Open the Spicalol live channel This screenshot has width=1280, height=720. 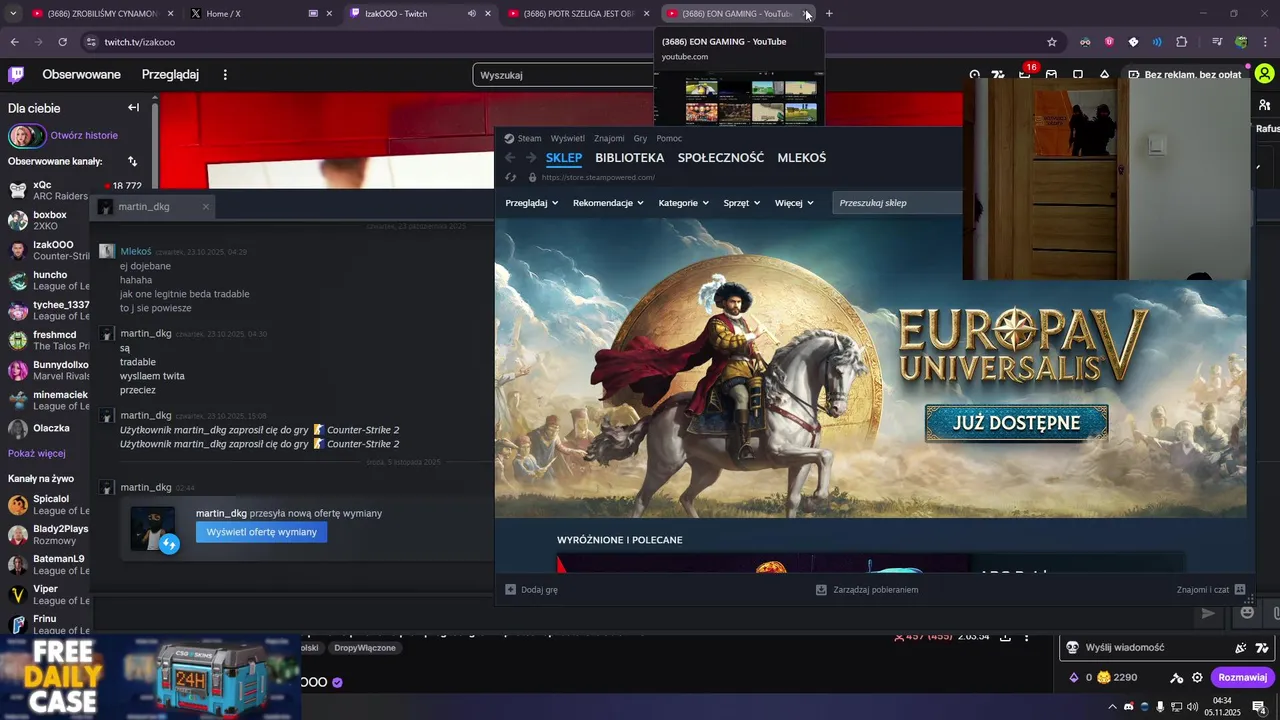pos(46,504)
